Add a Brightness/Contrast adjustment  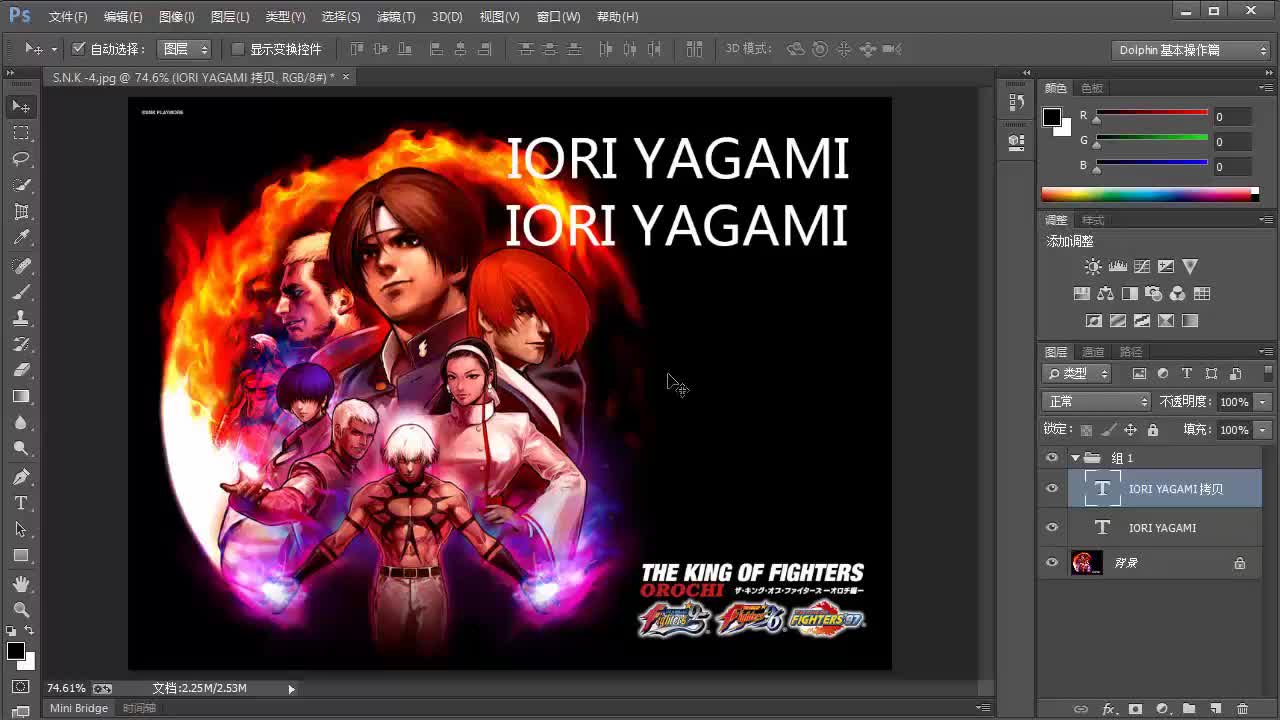[1092, 266]
